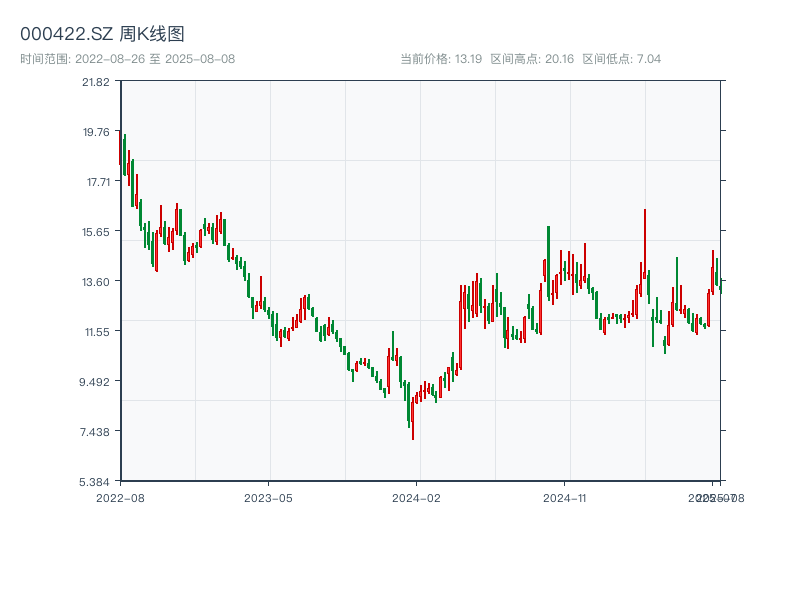Select the 时间范围 date range text
The width and height of the screenshot is (800, 600).
128,59
